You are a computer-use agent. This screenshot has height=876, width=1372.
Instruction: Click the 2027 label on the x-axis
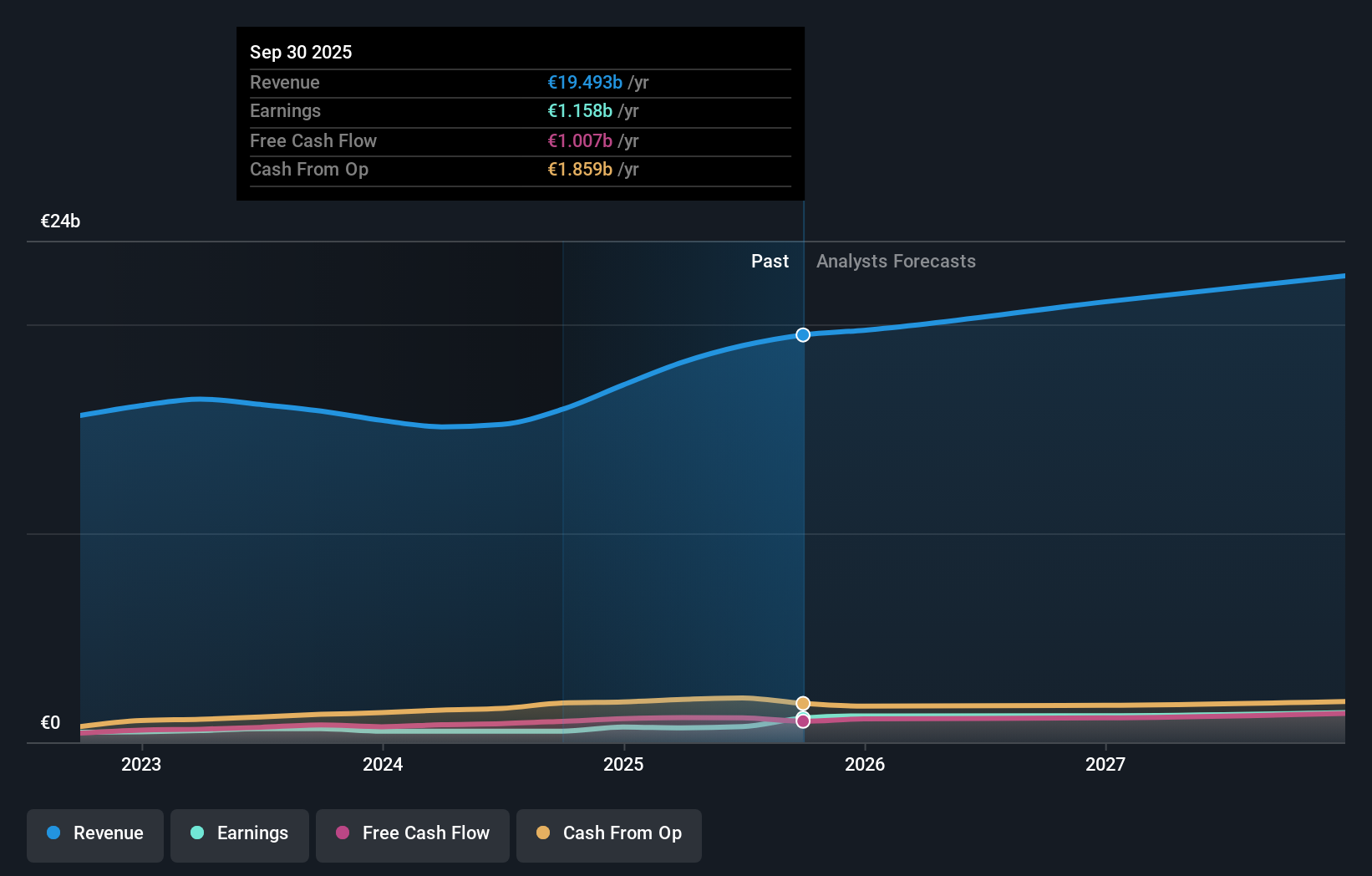(x=1106, y=764)
